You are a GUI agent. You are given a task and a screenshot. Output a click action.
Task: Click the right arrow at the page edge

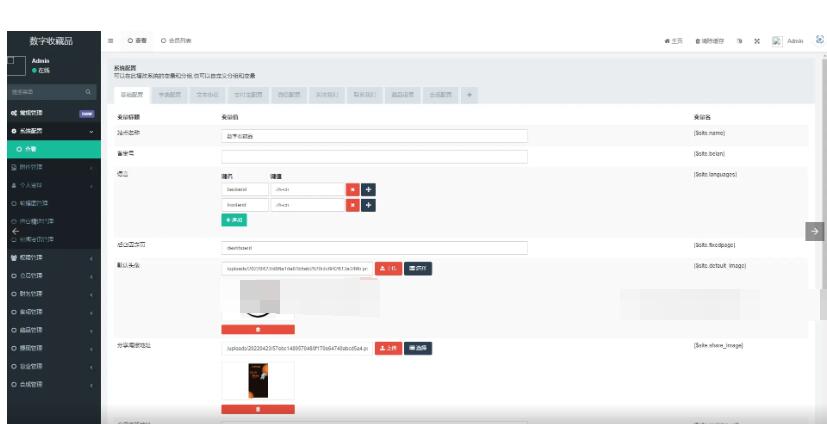click(x=814, y=231)
